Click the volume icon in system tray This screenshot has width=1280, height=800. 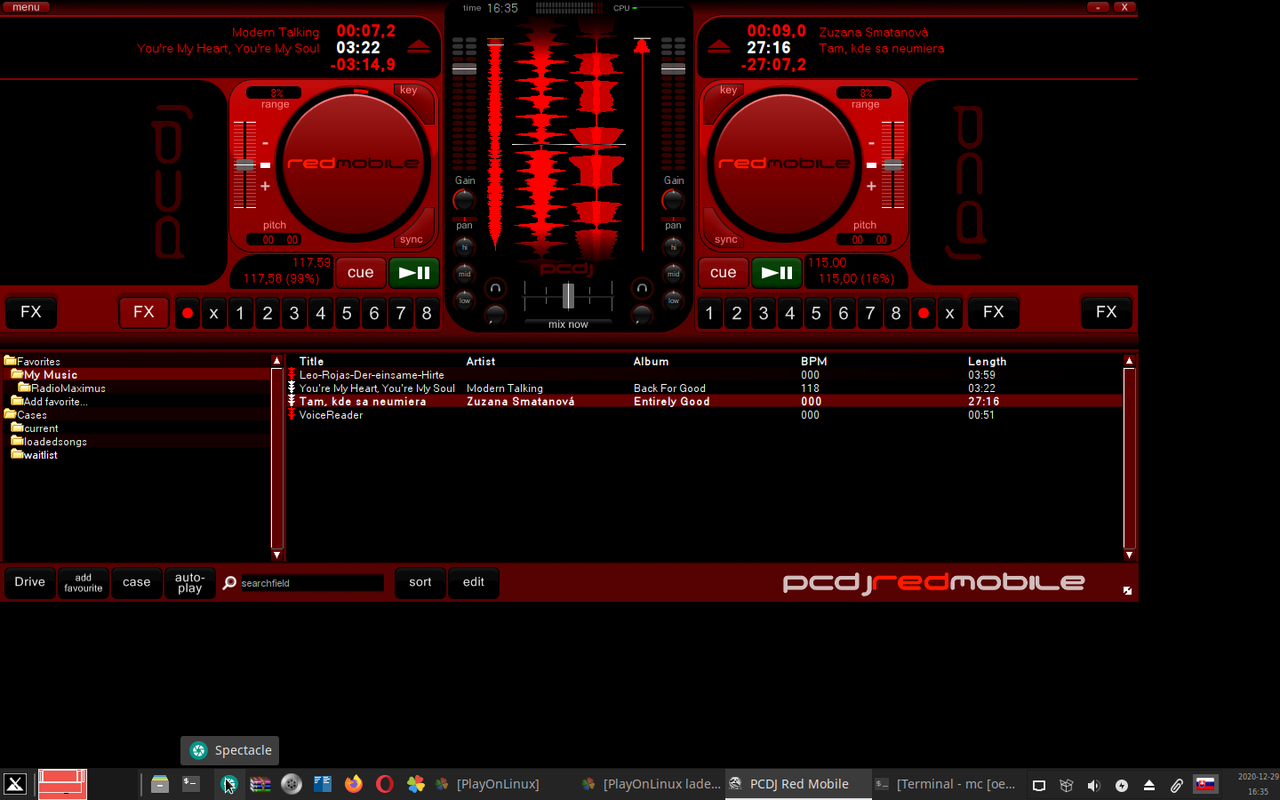pos(1094,785)
